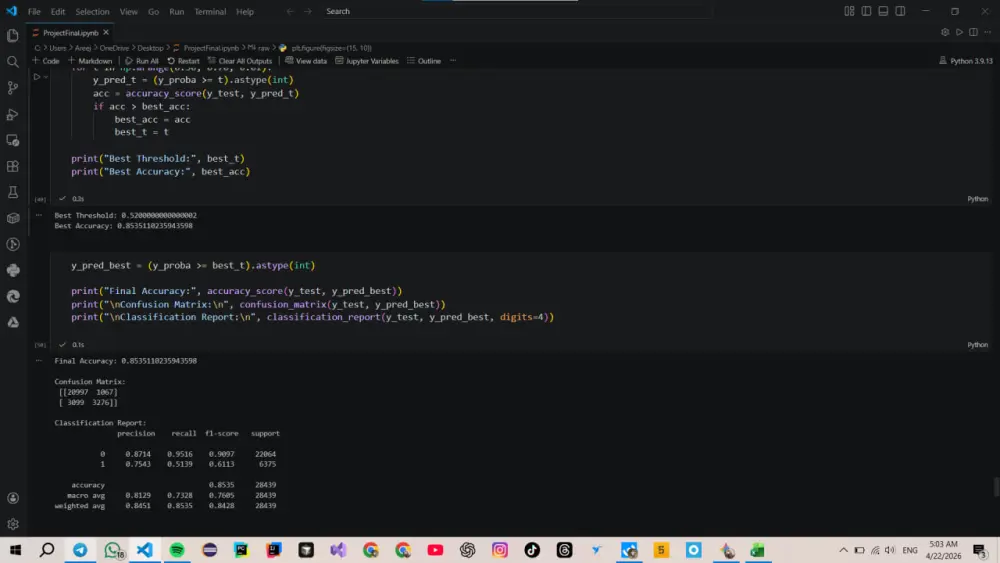Click plt.figure breadcrumb item
Image resolution: width=1000 pixels, height=563 pixels.
(332, 48)
